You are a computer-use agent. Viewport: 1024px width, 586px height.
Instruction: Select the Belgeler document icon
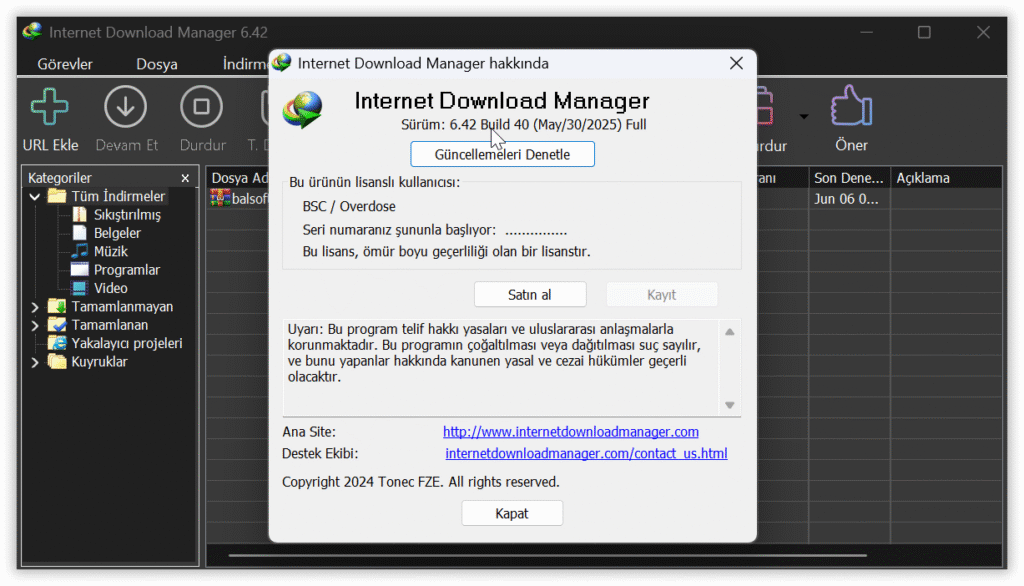tap(80, 233)
